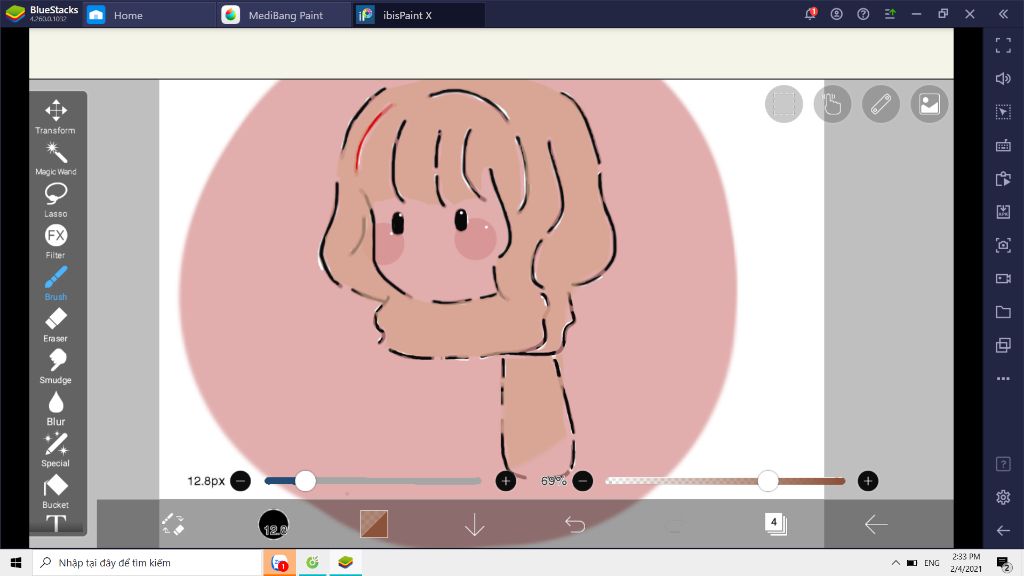Open BlueStacks volume control
Viewport: 1024px width, 576px height.
pos(1003,78)
